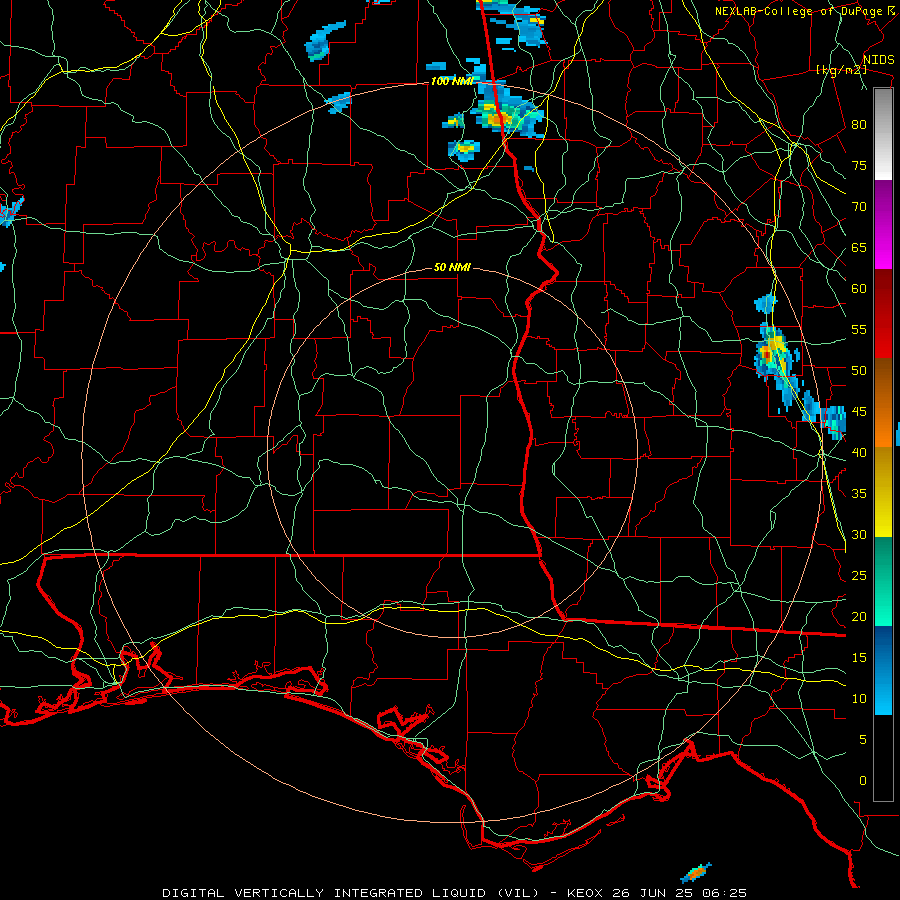Click the color scale value 40
Image resolution: width=900 pixels, height=900 pixels.
pyautogui.click(x=859, y=452)
